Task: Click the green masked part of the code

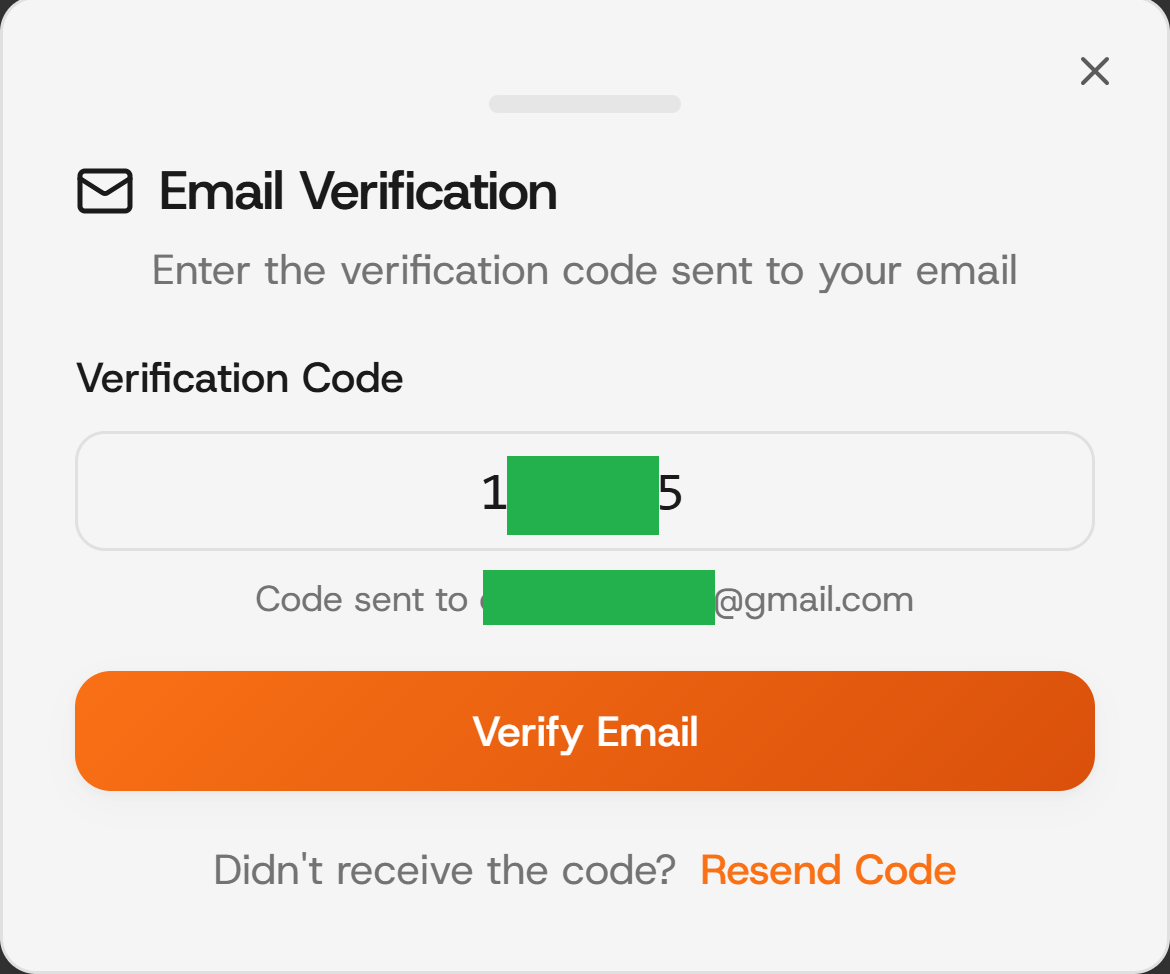Action: pyautogui.click(x=583, y=495)
